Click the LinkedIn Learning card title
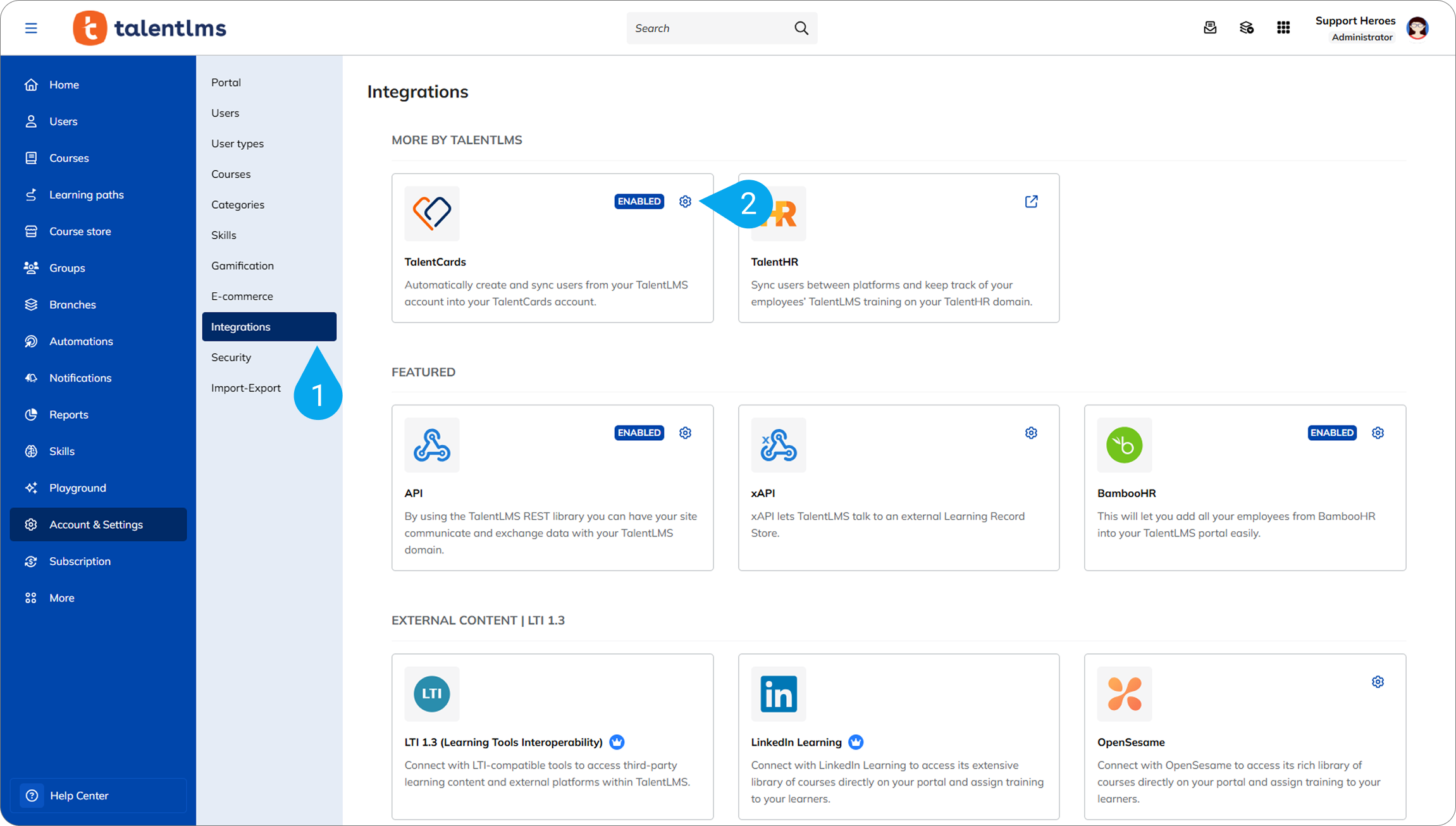 click(796, 743)
